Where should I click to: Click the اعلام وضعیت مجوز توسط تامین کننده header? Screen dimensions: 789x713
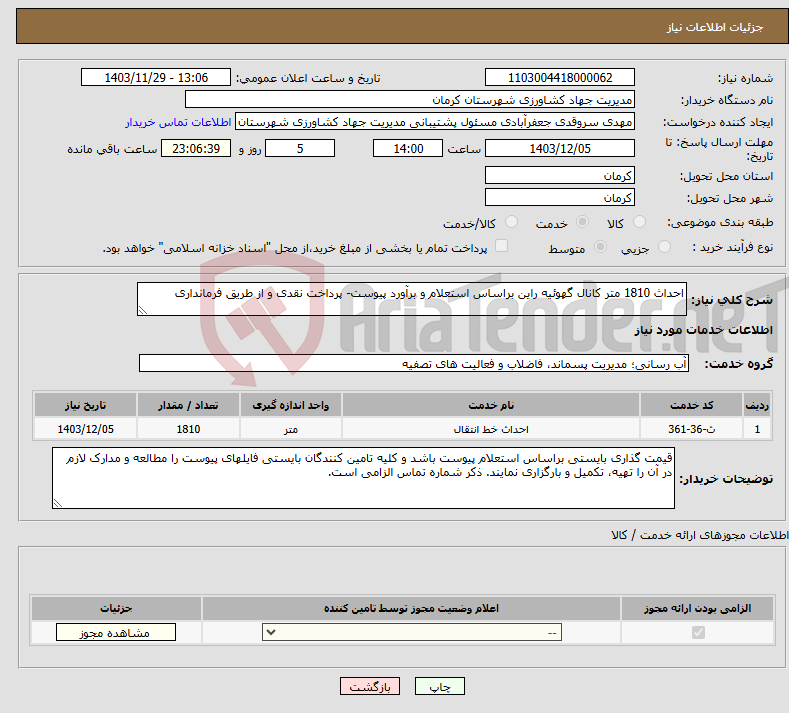tap(412, 608)
